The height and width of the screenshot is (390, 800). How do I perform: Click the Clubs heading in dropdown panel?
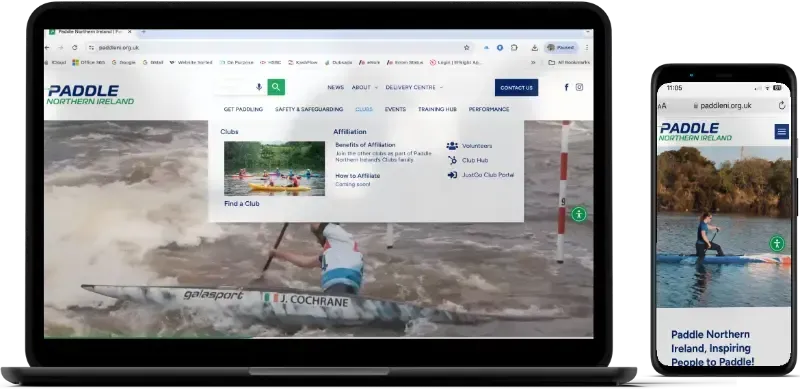coord(229,132)
